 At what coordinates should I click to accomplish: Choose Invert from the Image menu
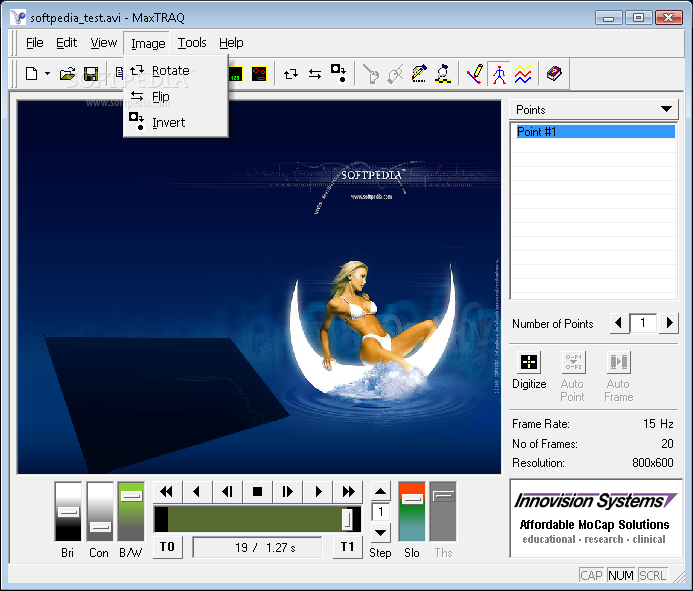pos(176,122)
